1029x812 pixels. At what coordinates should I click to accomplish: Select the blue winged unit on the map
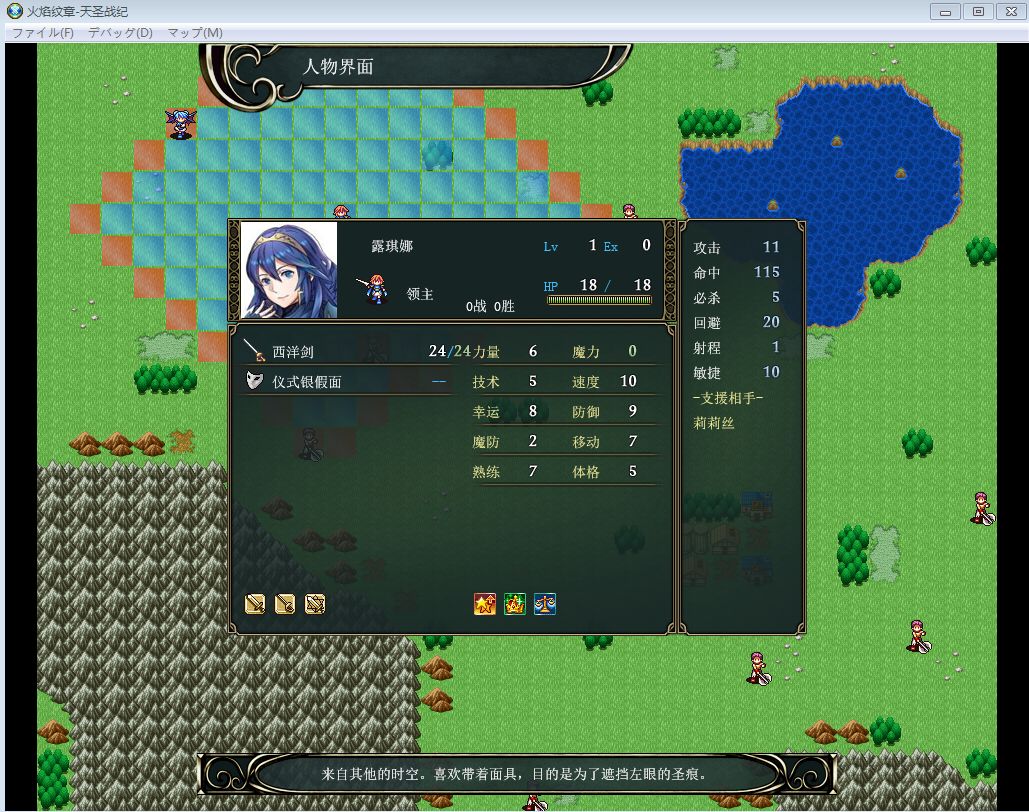click(180, 123)
